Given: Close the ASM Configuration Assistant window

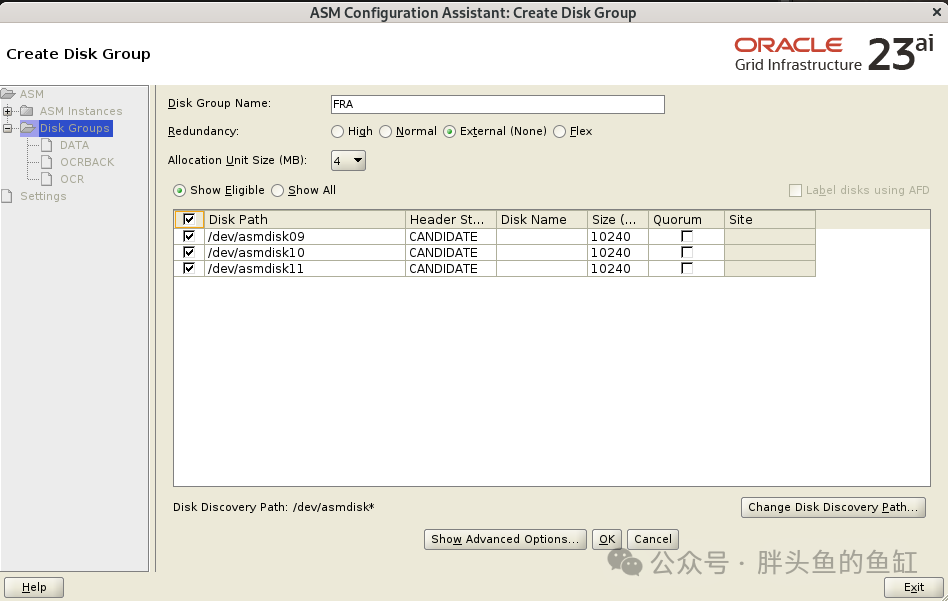Looking at the screenshot, I should pyautogui.click(x=937, y=12).
